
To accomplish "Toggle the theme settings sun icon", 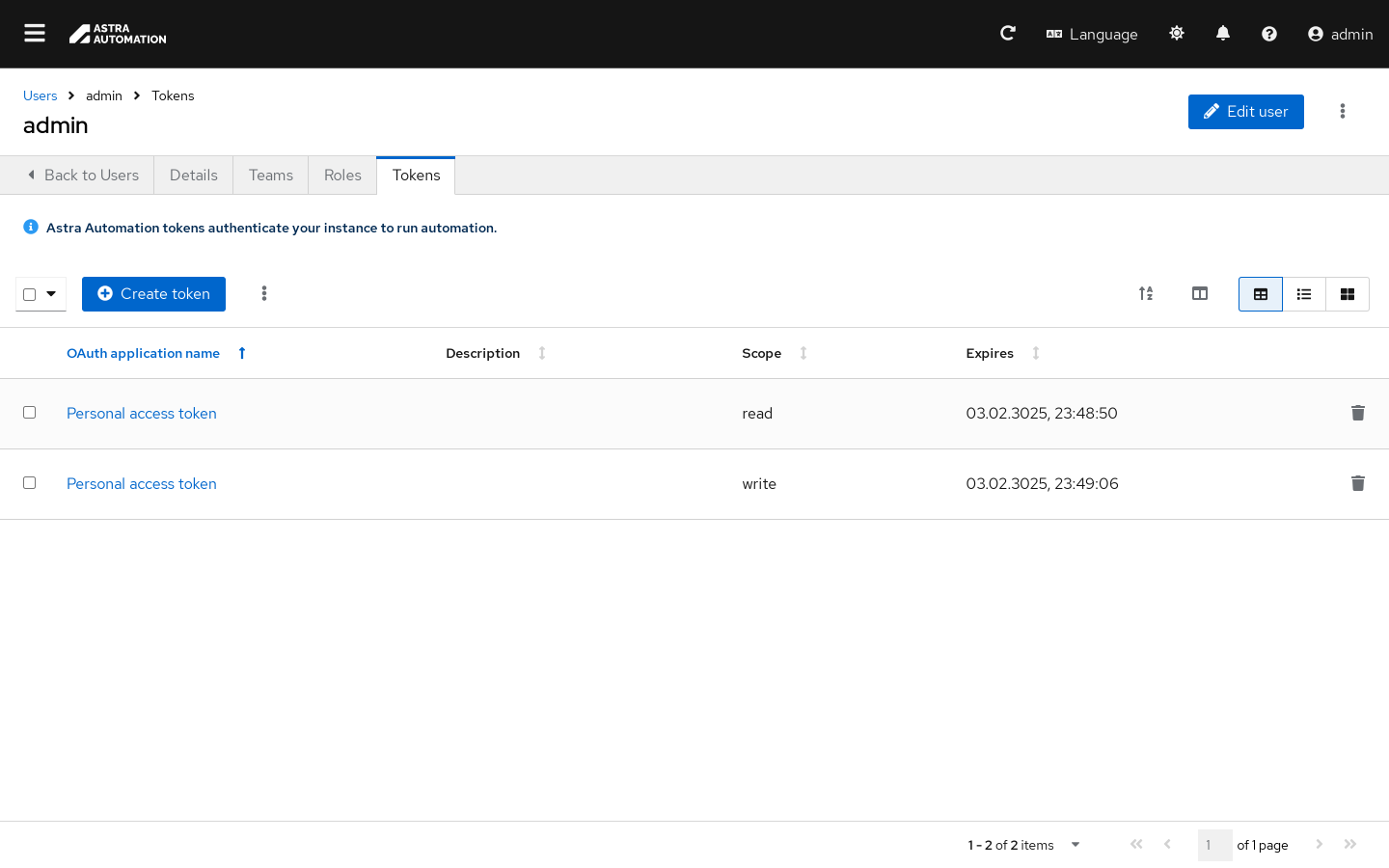I will click(x=1177, y=34).
